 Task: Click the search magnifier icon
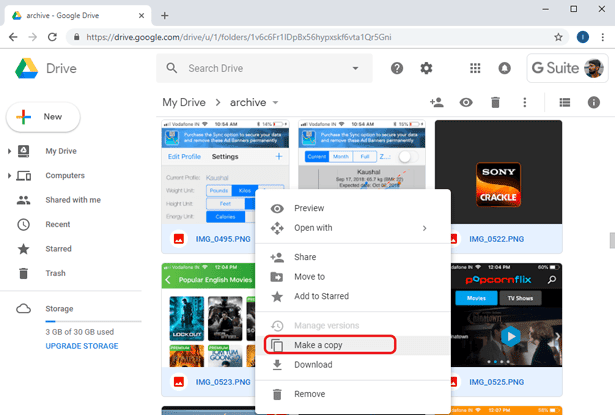point(171,68)
